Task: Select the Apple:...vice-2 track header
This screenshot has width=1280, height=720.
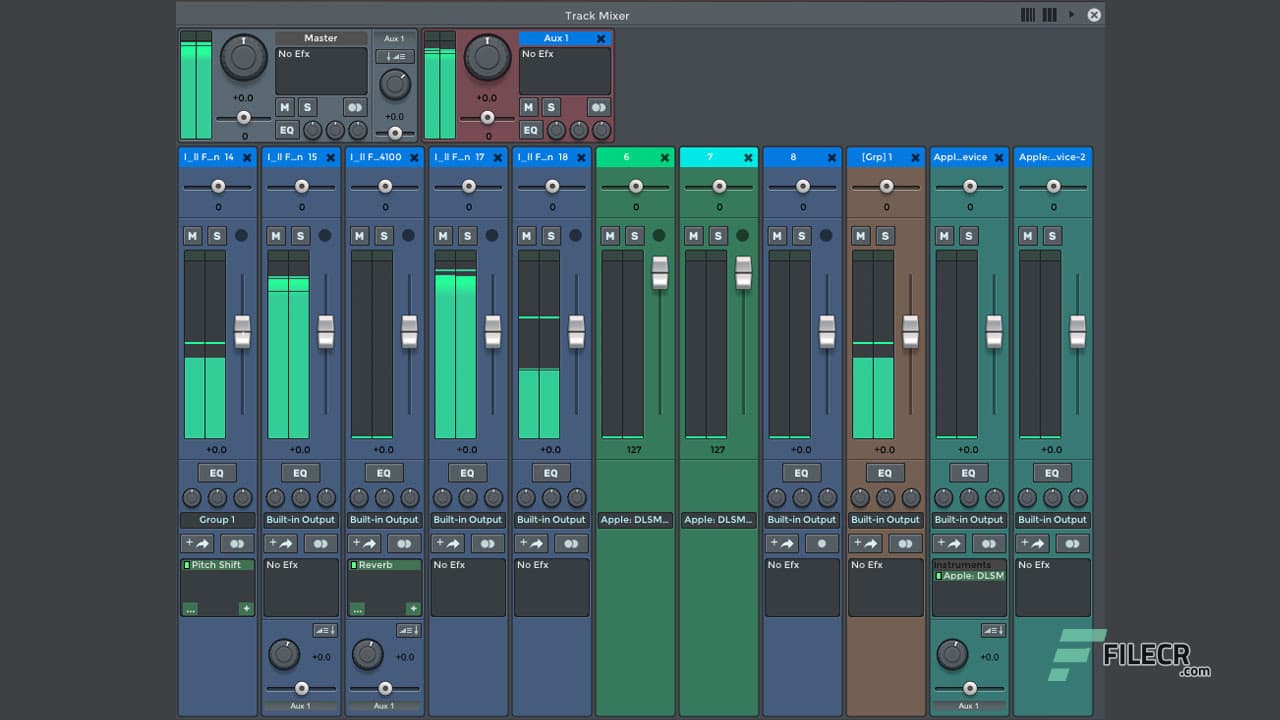Action: (x=1050, y=157)
